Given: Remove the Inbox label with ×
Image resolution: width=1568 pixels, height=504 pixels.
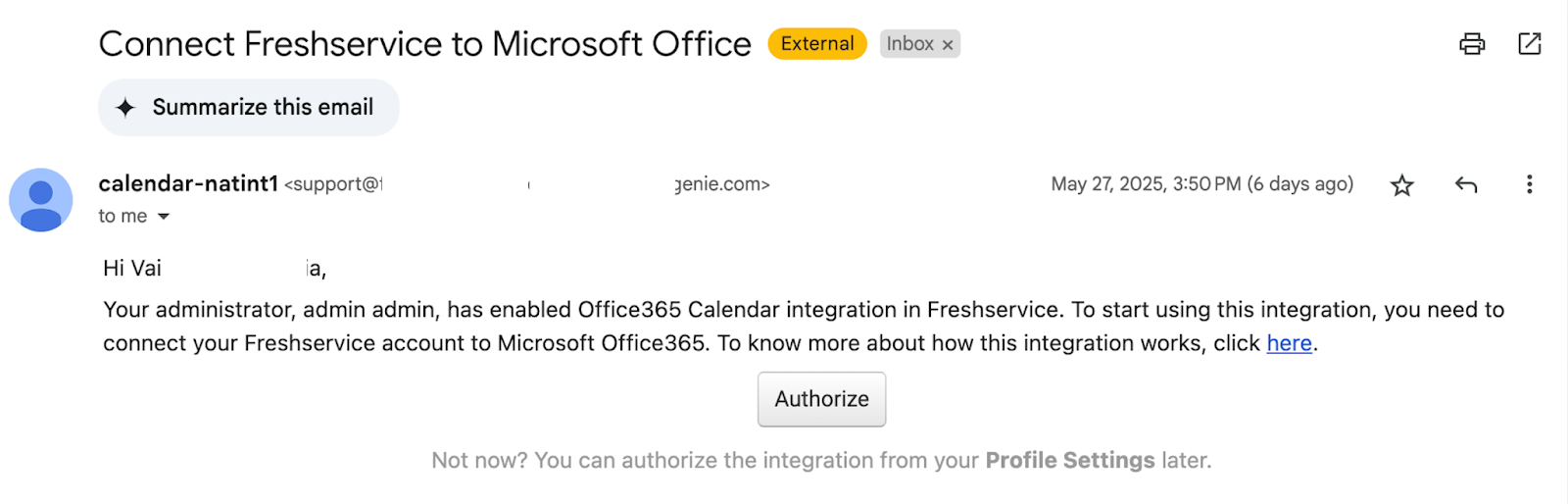Looking at the screenshot, I should point(948,45).
